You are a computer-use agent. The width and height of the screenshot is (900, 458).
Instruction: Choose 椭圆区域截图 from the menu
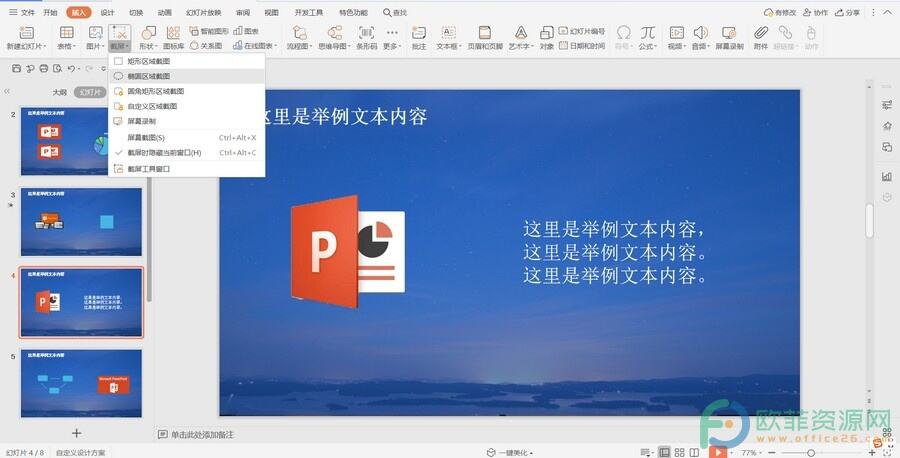185,76
